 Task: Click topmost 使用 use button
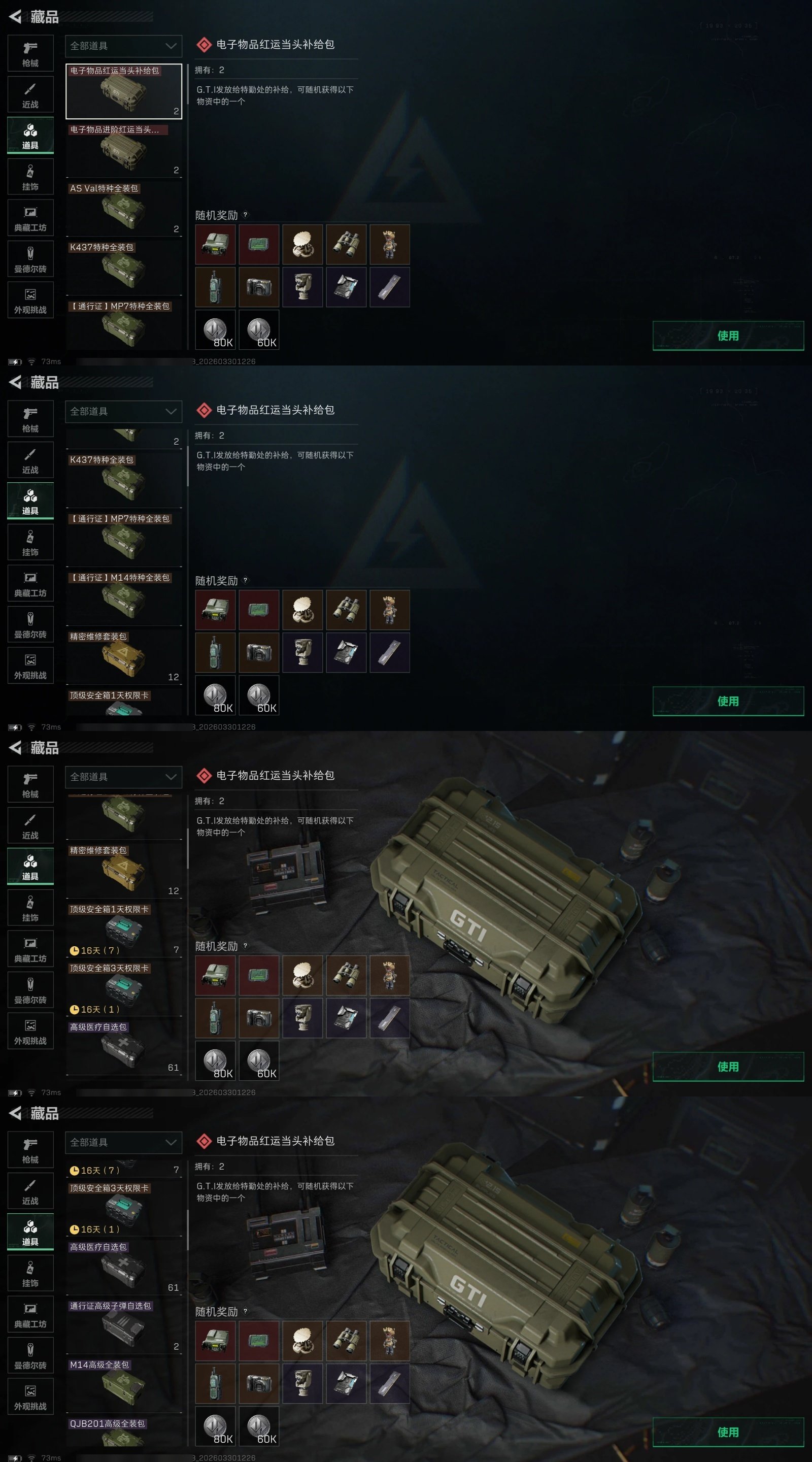[728, 336]
